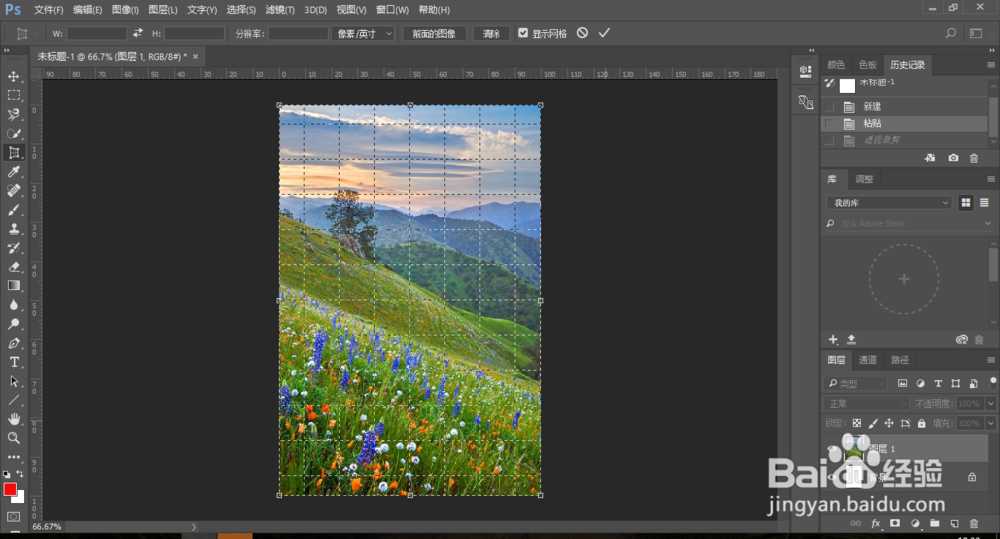Swap foreground and background colors
1000x539 pixels.
[20, 473]
